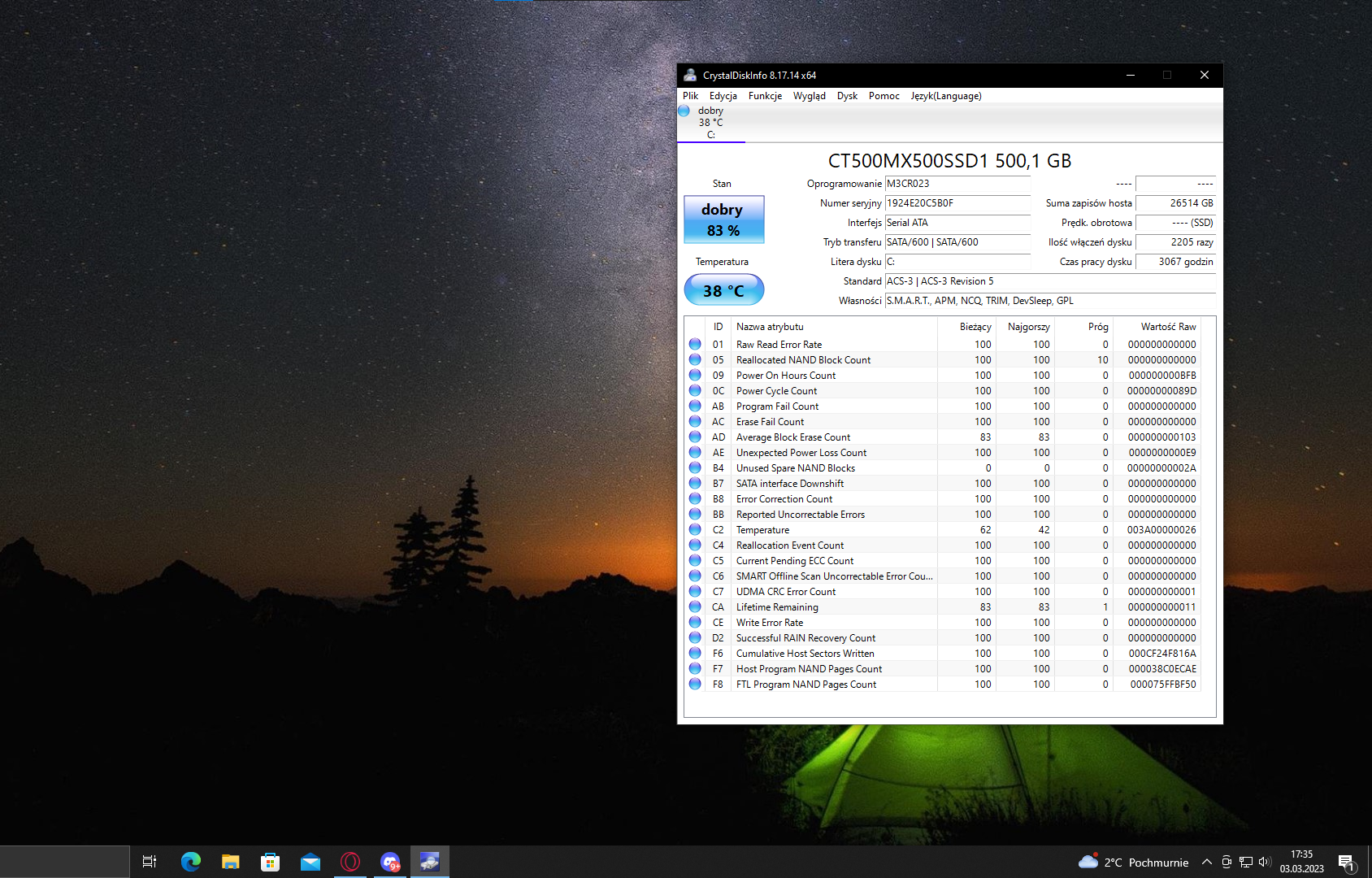1372x878 pixels.
Task: Click the Bieżący column header
Action: (966, 327)
